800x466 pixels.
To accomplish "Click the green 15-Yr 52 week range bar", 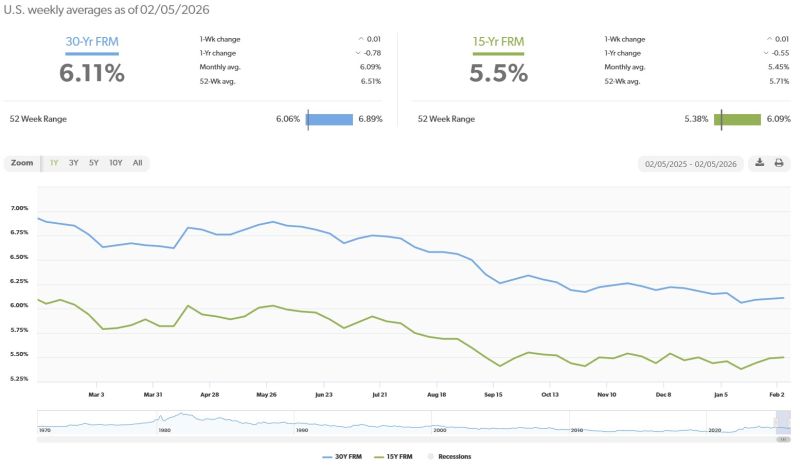I will (738, 119).
